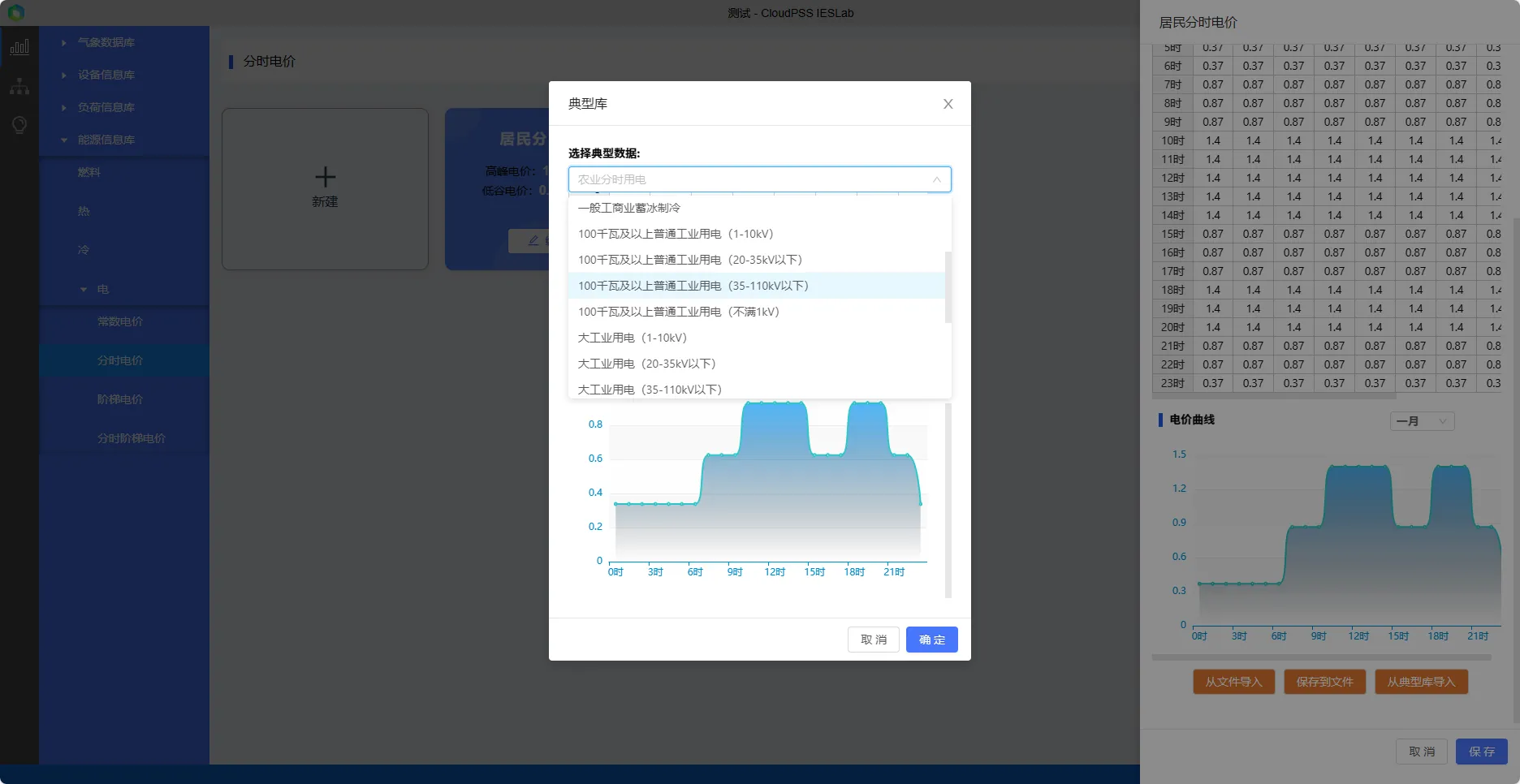The image size is (1520, 784).
Task: Click the 电价曲线 section heading
Action: [1192, 420]
